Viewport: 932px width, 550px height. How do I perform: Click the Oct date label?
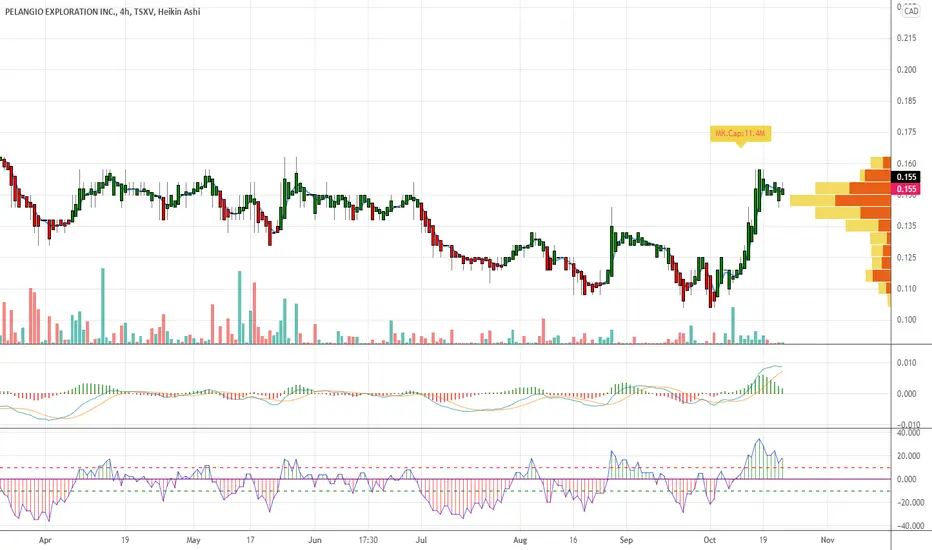(709, 540)
